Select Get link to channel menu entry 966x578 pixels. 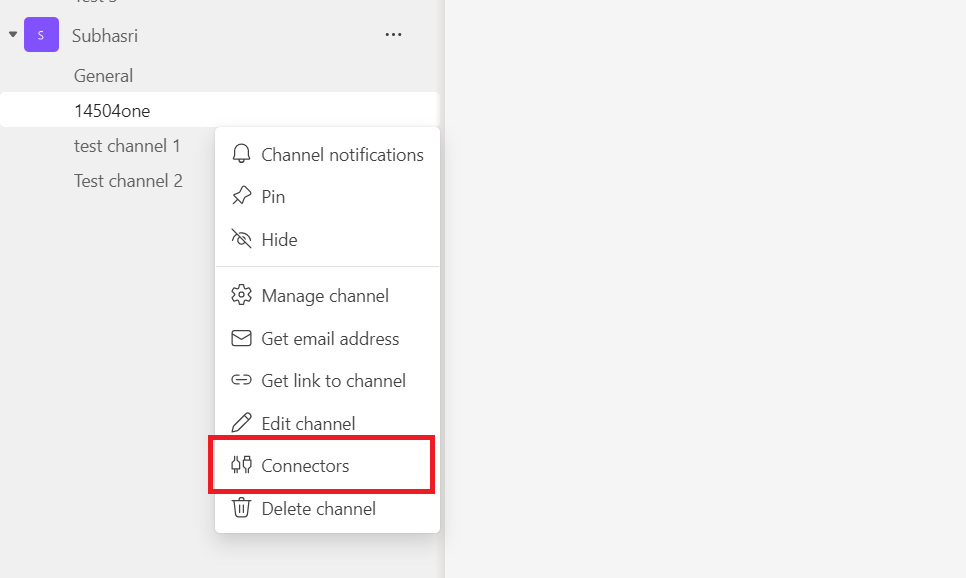coord(333,381)
